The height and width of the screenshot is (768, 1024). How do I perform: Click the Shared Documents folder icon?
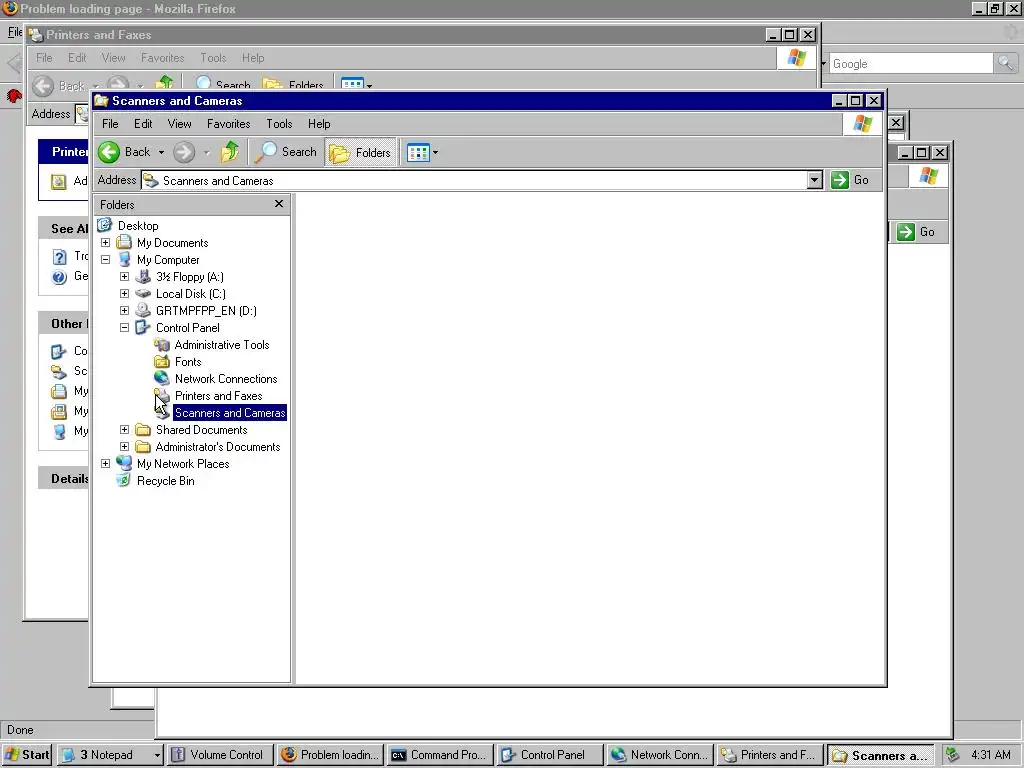click(x=143, y=429)
